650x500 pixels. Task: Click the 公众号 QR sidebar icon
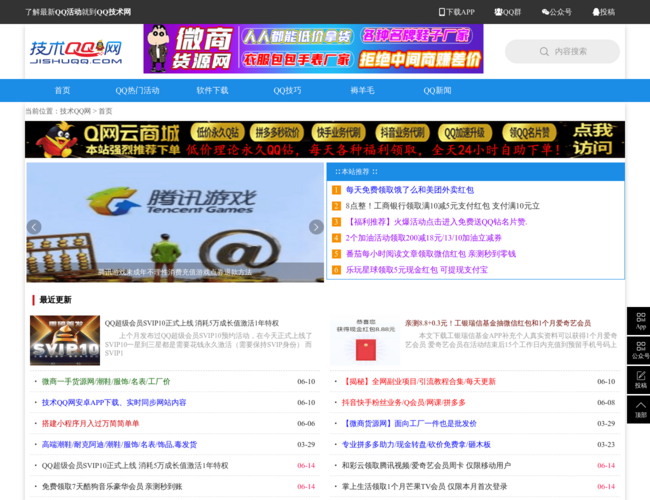[640, 351]
